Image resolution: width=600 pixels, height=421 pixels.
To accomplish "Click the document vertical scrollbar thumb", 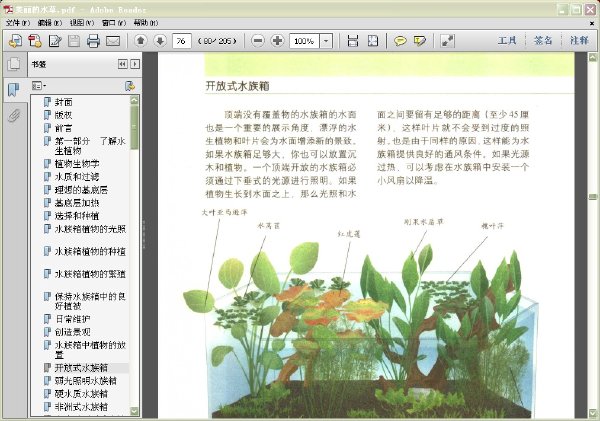I will [x=593, y=197].
